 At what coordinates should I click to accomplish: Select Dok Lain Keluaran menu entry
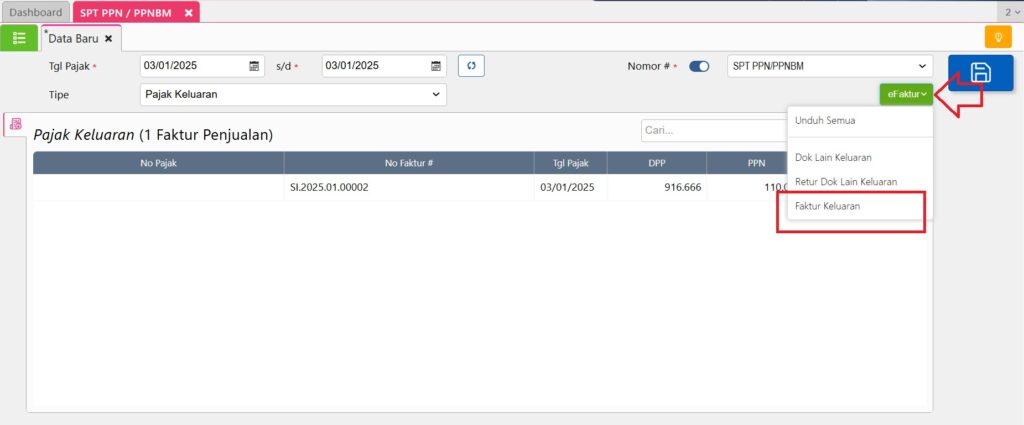[832, 157]
